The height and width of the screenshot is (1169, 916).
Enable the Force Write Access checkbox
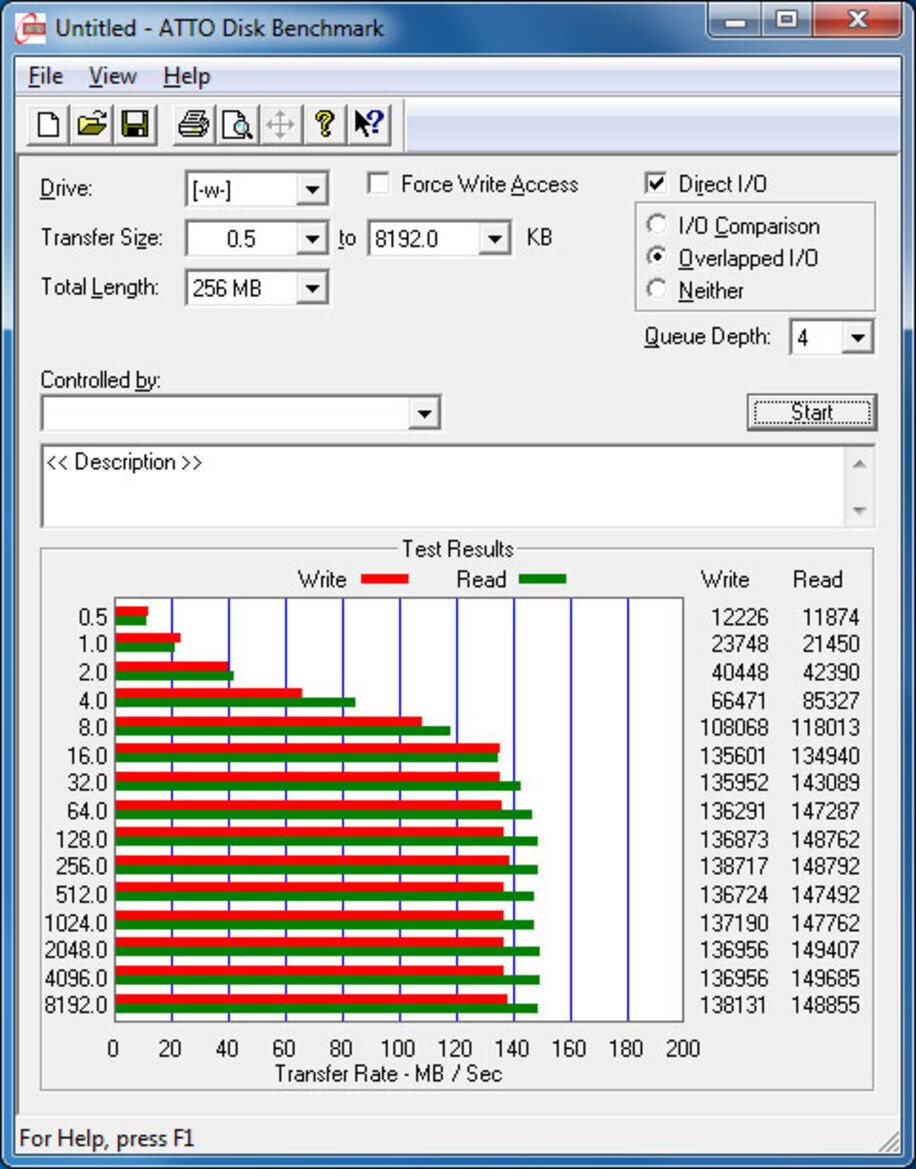click(379, 183)
